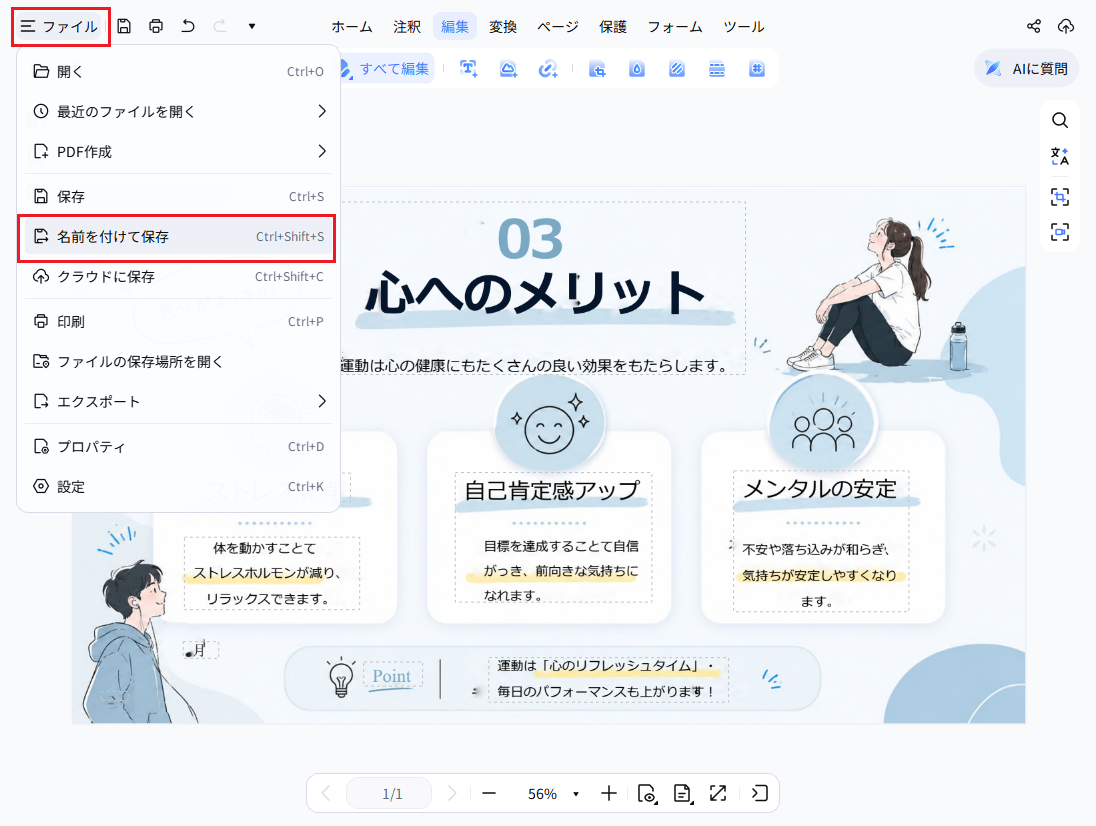Click the 1/1 page number field
The width and height of the screenshot is (1096, 826).
click(389, 794)
